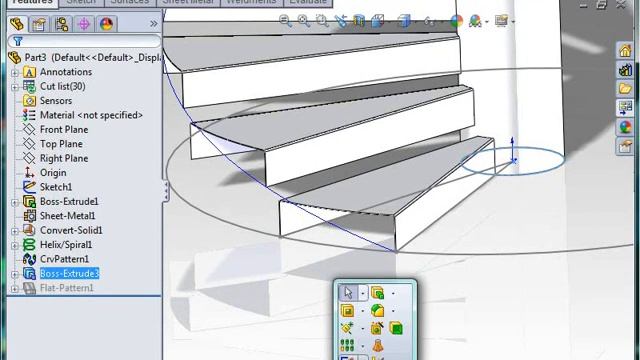
Task: Open the Weldments ribbon tab
Action: pyautogui.click(x=251, y=3)
